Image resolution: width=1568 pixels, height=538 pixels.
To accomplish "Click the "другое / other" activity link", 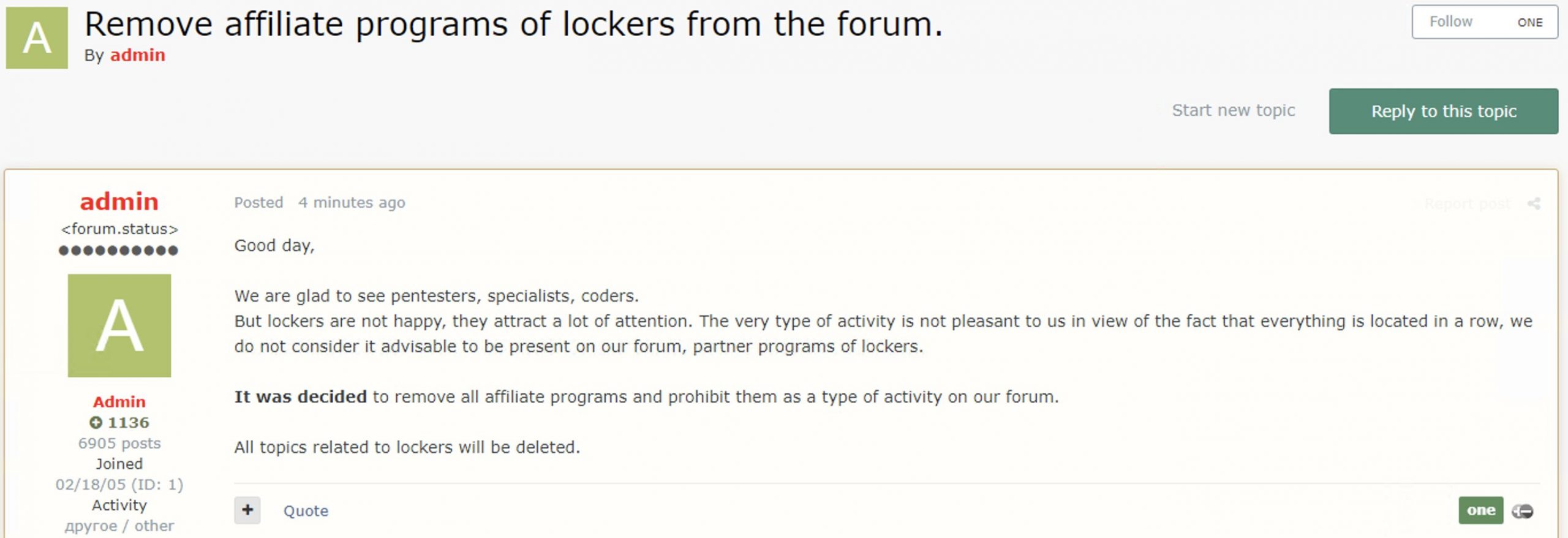I will [x=119, y=526].
